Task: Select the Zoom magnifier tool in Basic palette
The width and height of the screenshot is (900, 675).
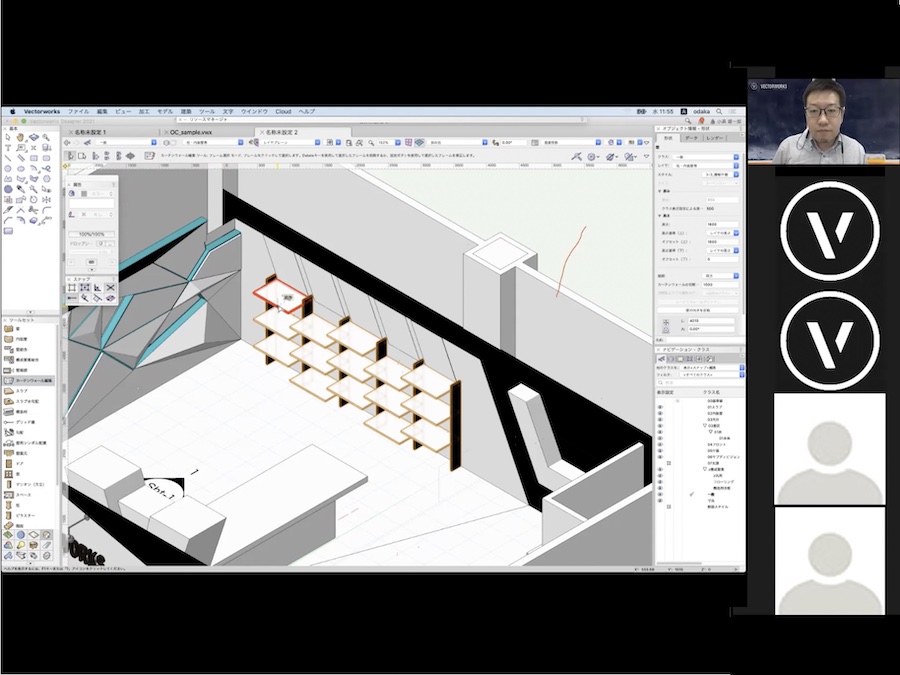Action: point(46,138)
